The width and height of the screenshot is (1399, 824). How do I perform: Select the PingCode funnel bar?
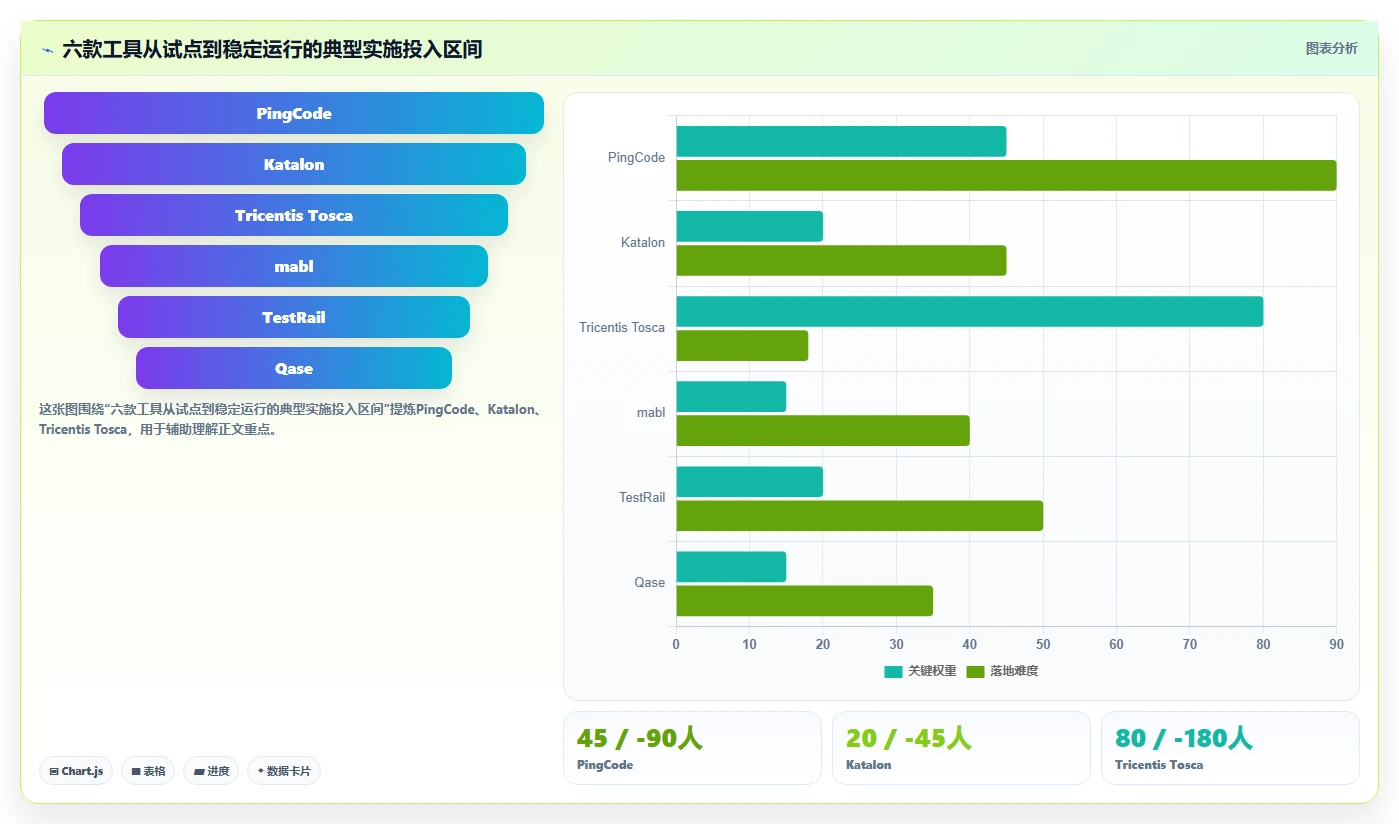pyautogui.click(x=294, y=113)
